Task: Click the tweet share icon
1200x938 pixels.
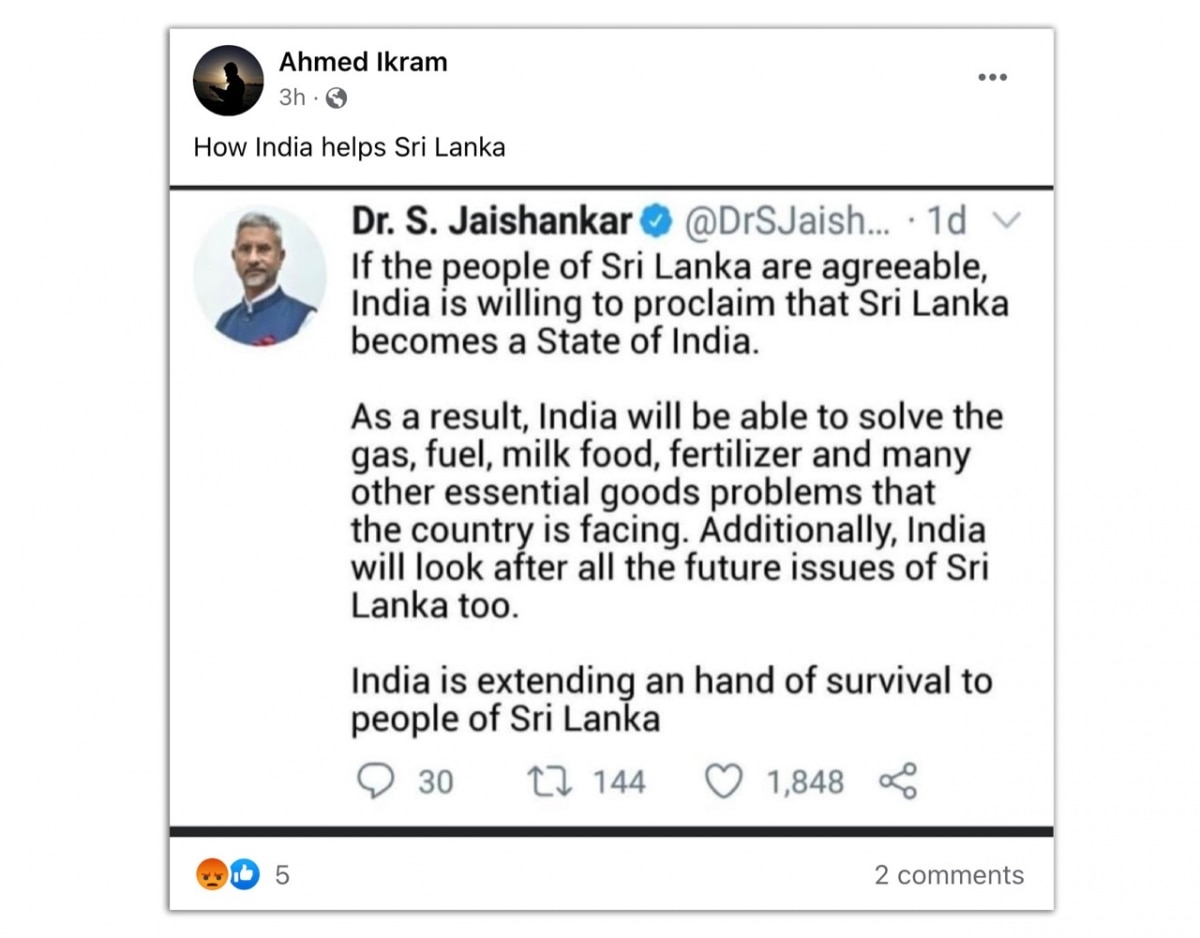Action: coord(897,781)
